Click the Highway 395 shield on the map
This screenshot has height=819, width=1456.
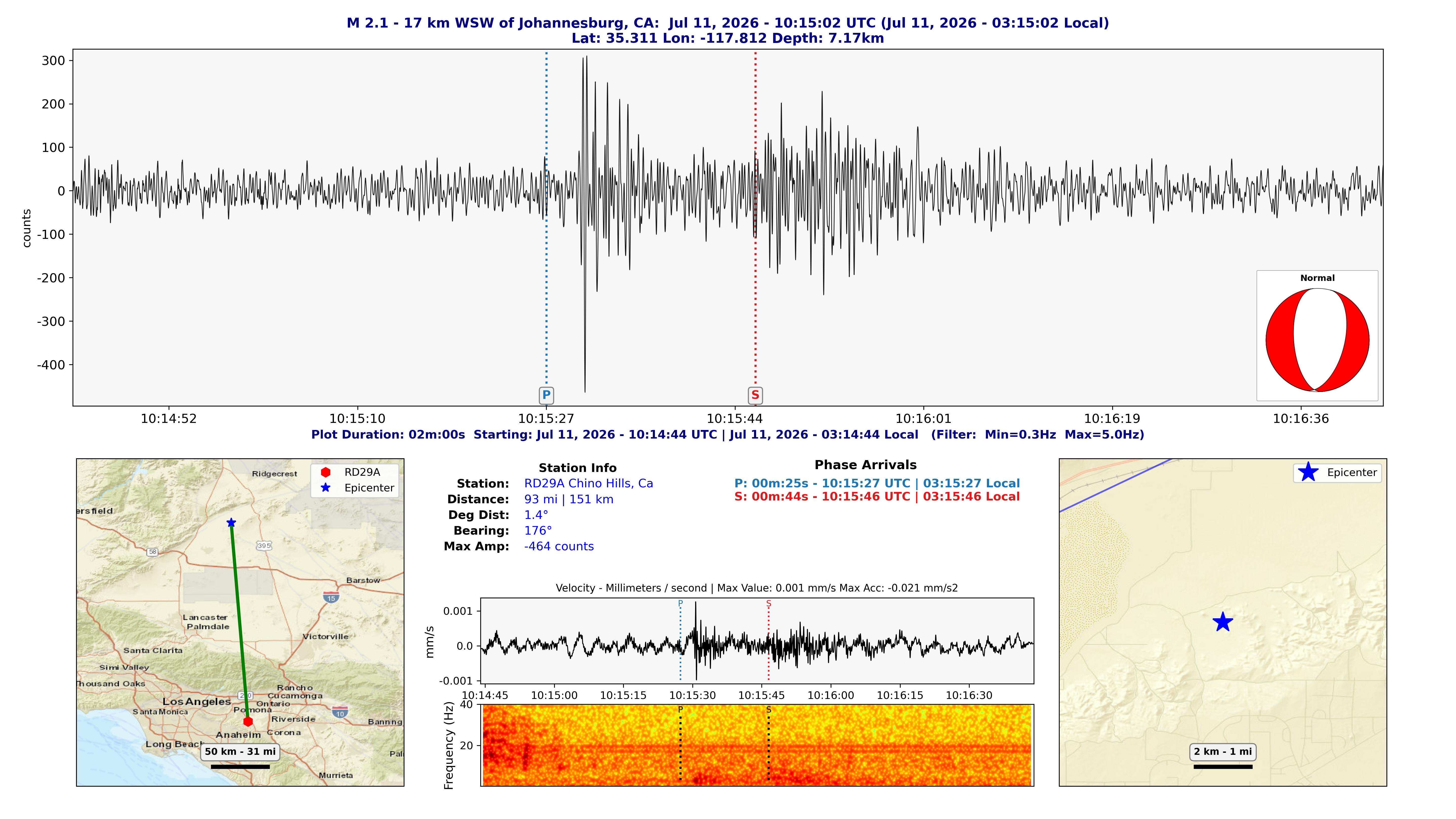tap(264, 545)
